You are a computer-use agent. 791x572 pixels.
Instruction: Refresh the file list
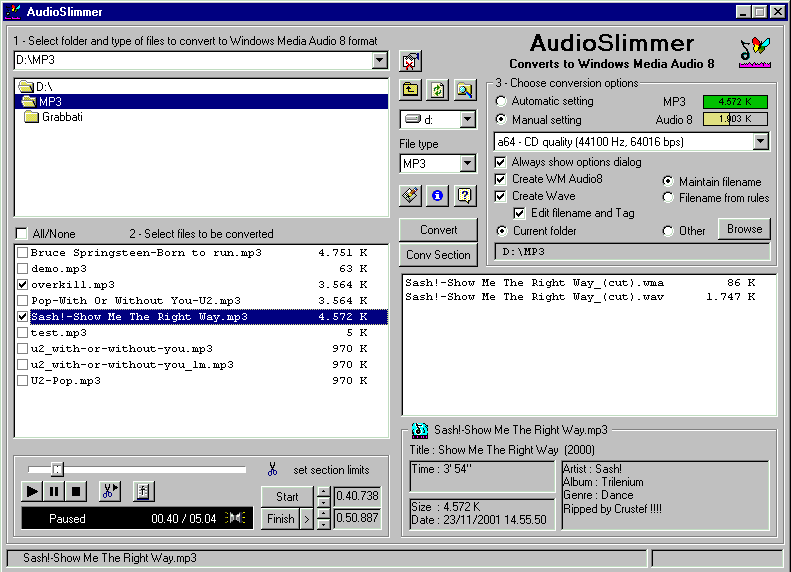[437, 90]
